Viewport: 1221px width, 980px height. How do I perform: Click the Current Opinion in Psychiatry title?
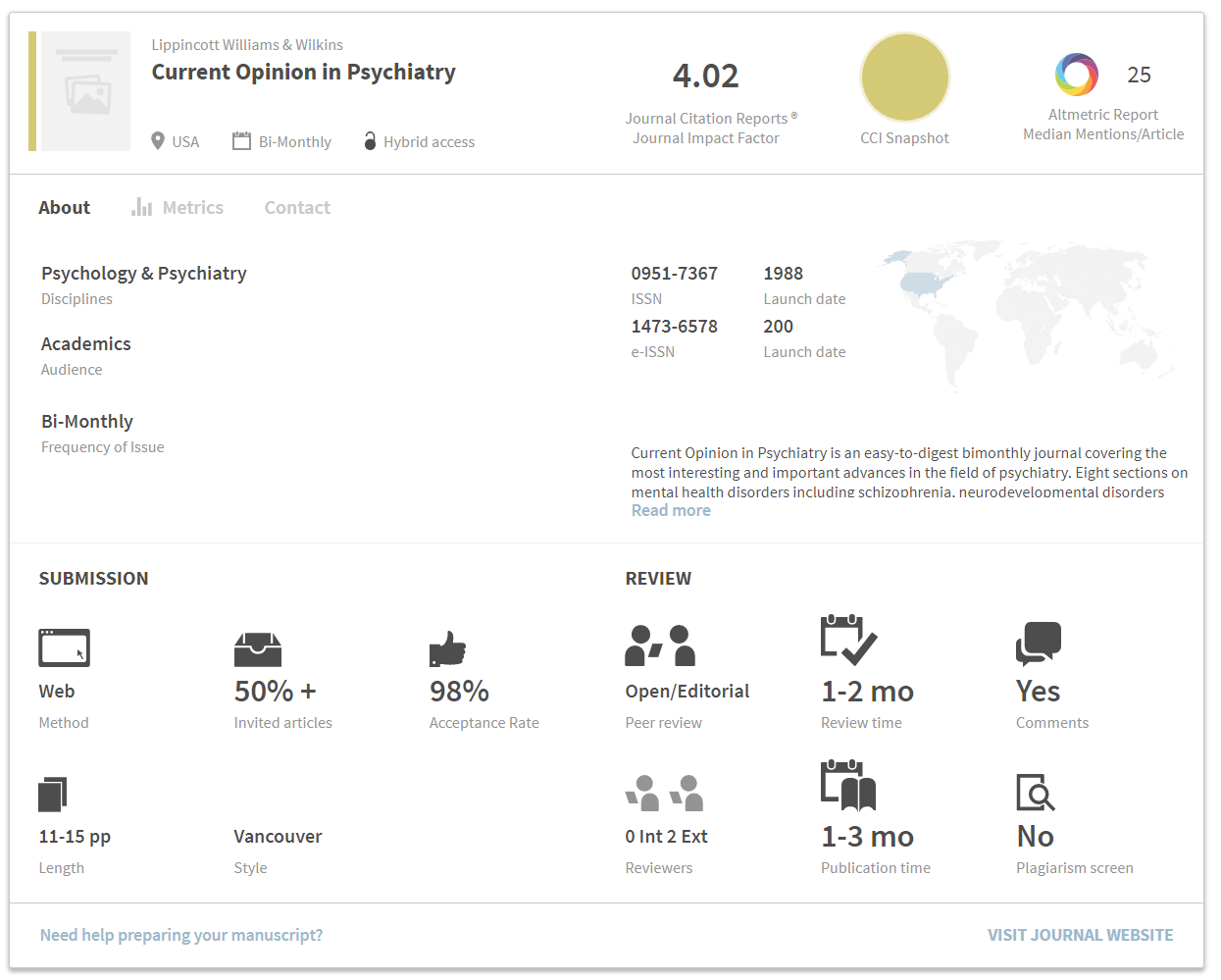(304, 73)
